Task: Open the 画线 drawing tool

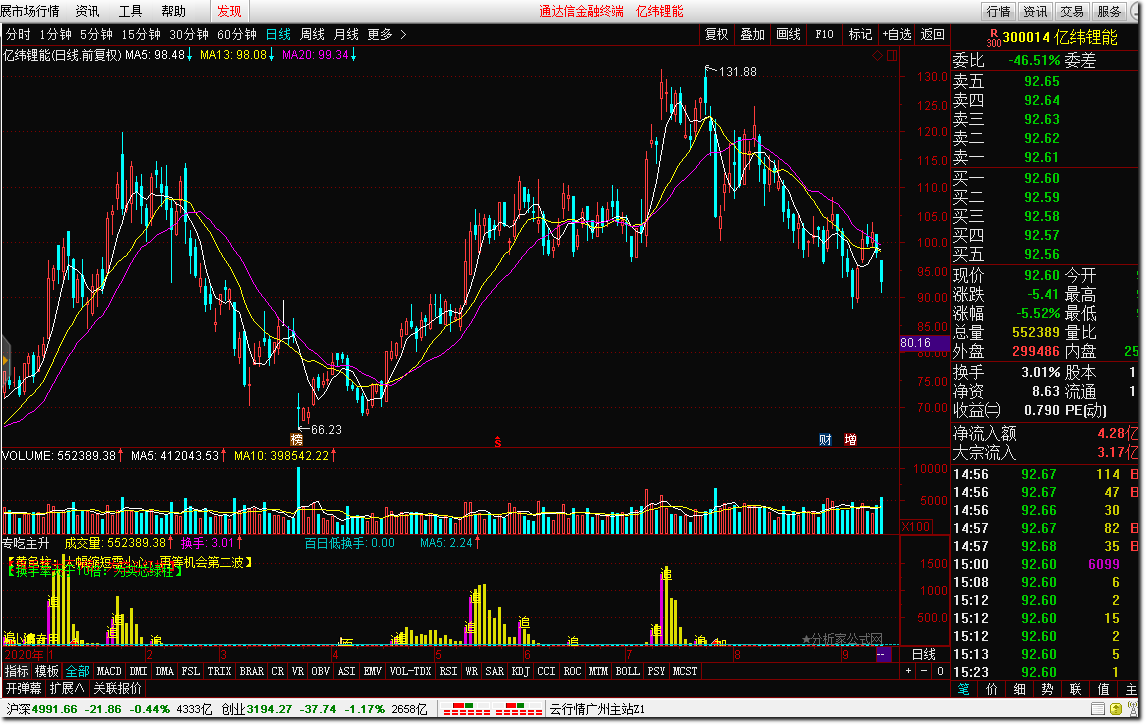Action: pyautogui.click(x=788, y=34)
